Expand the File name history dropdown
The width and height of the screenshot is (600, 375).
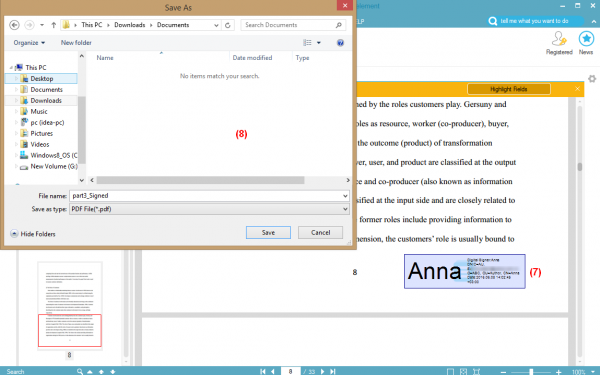click(345, 196)
